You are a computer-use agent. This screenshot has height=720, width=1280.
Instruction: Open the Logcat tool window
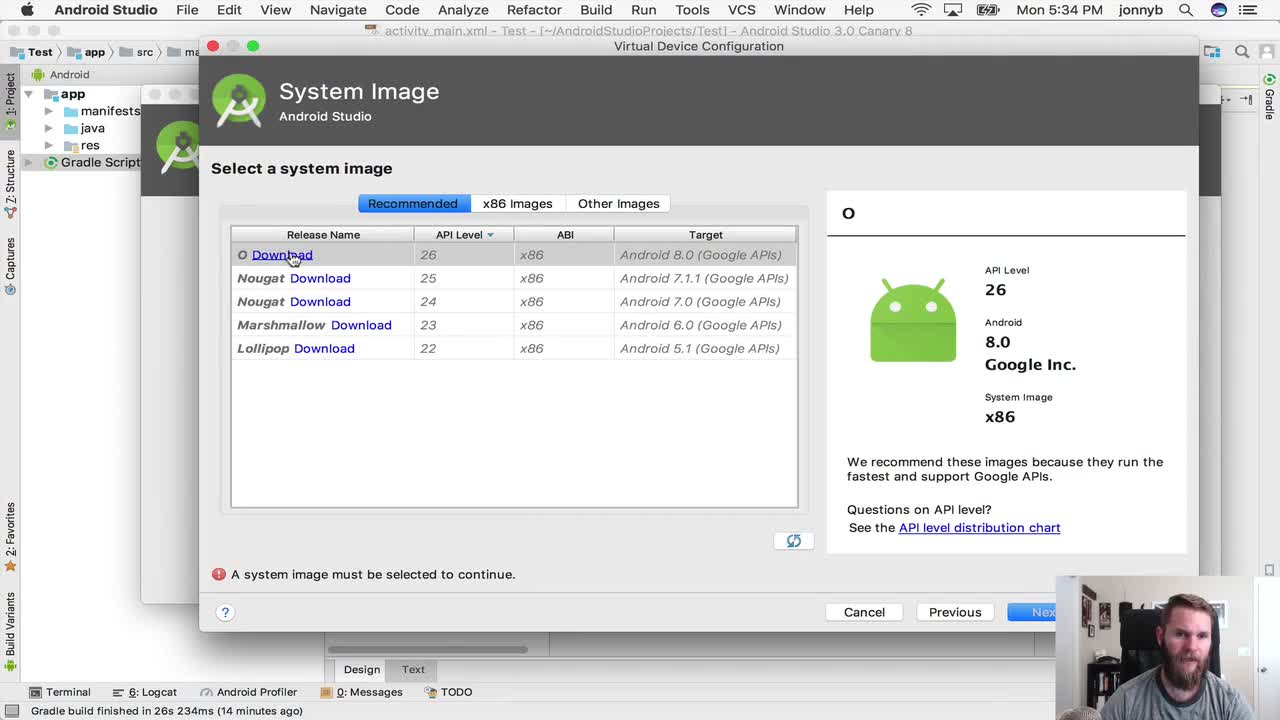[145, 692]
